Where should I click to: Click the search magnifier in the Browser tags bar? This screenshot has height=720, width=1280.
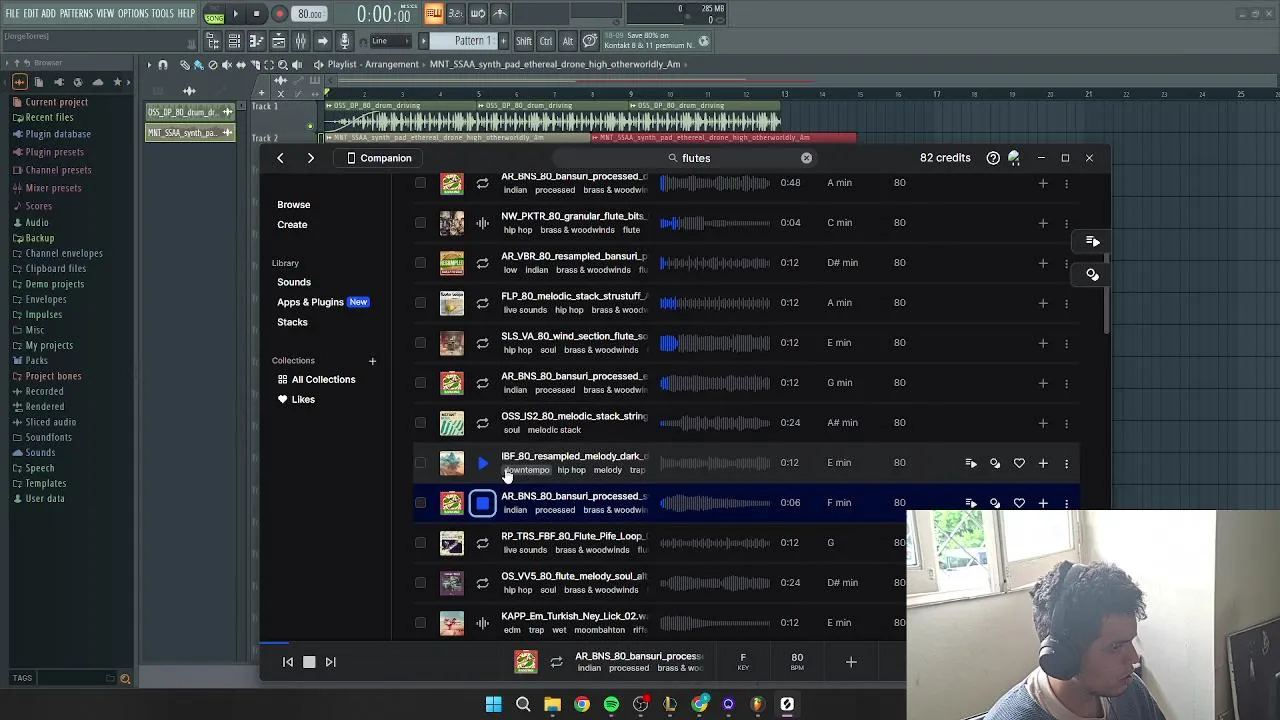125,679
